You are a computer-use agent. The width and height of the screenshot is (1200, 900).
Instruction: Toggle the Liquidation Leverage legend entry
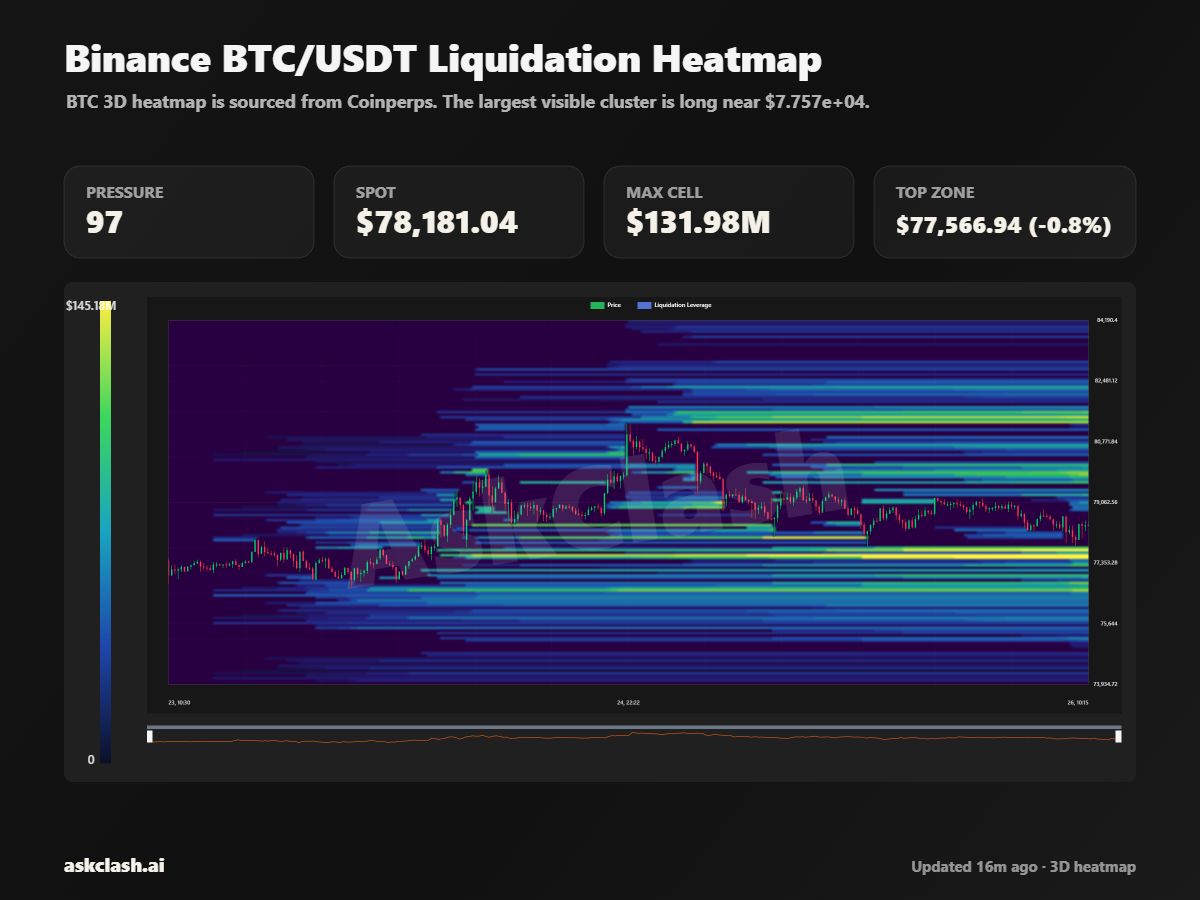(x=674, y=305)
